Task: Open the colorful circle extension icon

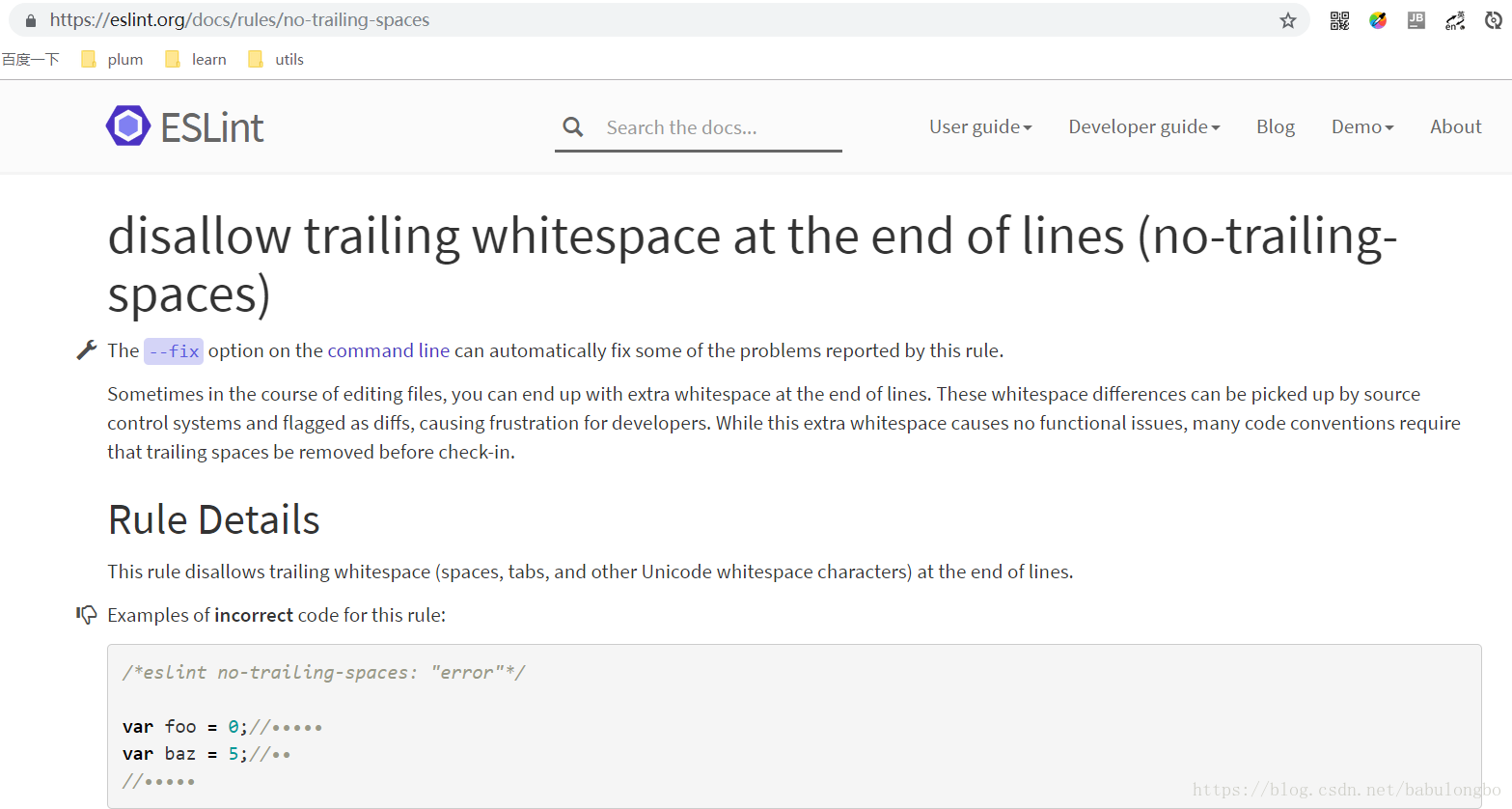Action: (x=1378, y=20)
